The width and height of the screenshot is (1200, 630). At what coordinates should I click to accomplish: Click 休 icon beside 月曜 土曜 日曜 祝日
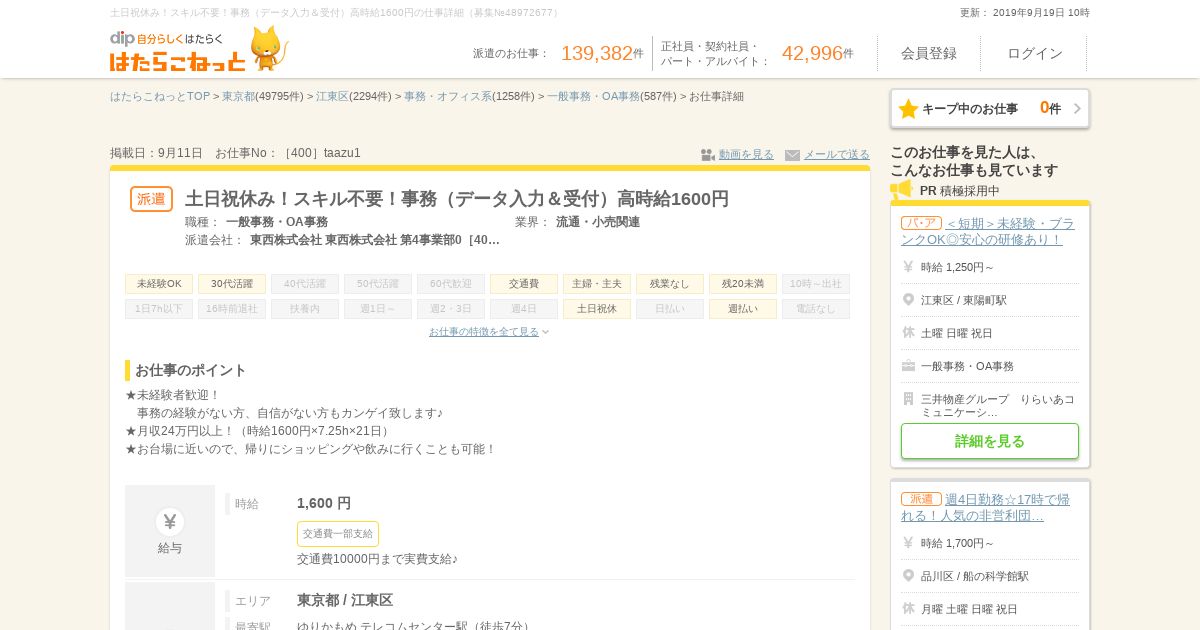[x=908, y=609]
